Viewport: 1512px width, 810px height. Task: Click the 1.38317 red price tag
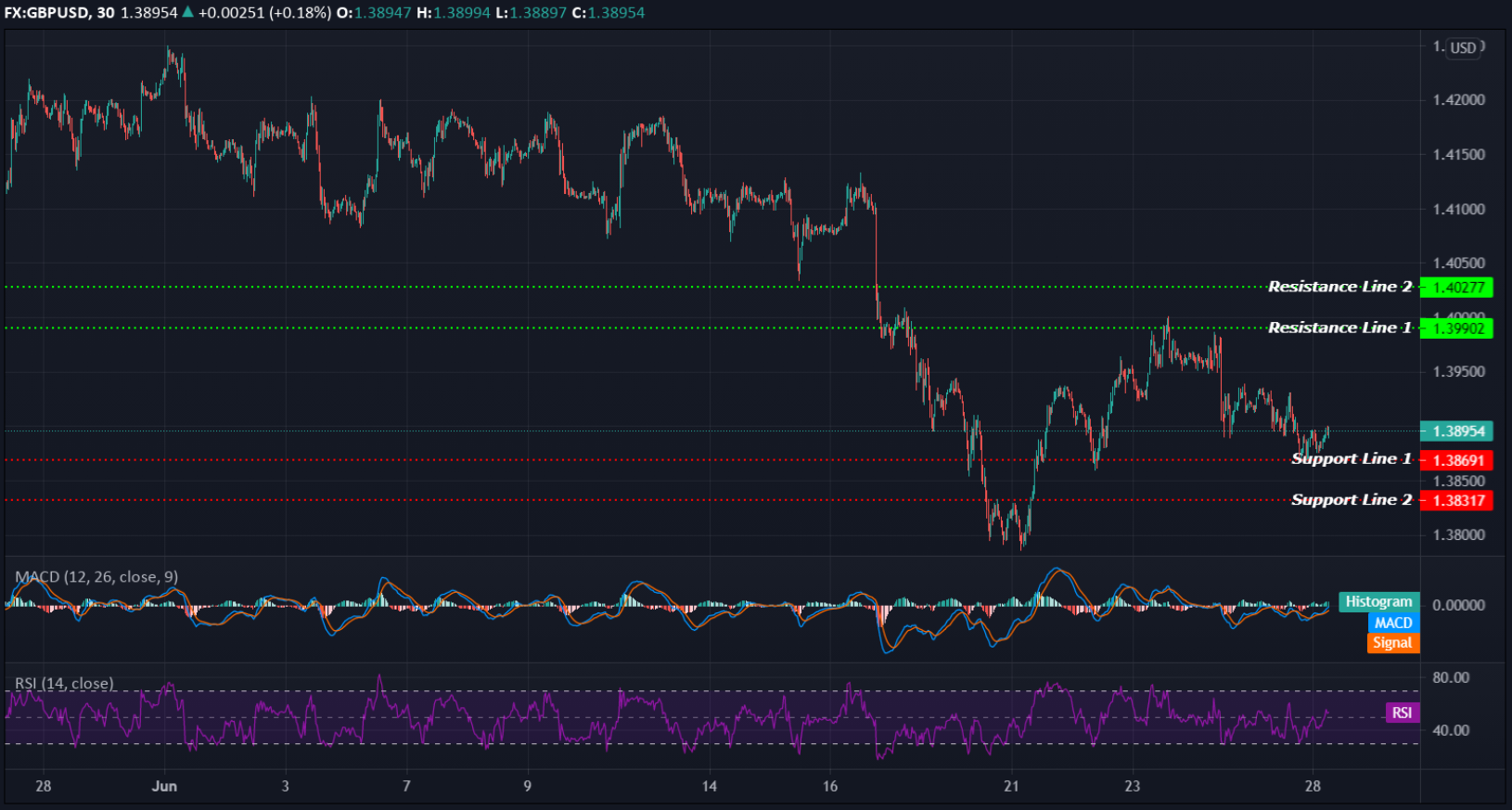click(1457, 501)
